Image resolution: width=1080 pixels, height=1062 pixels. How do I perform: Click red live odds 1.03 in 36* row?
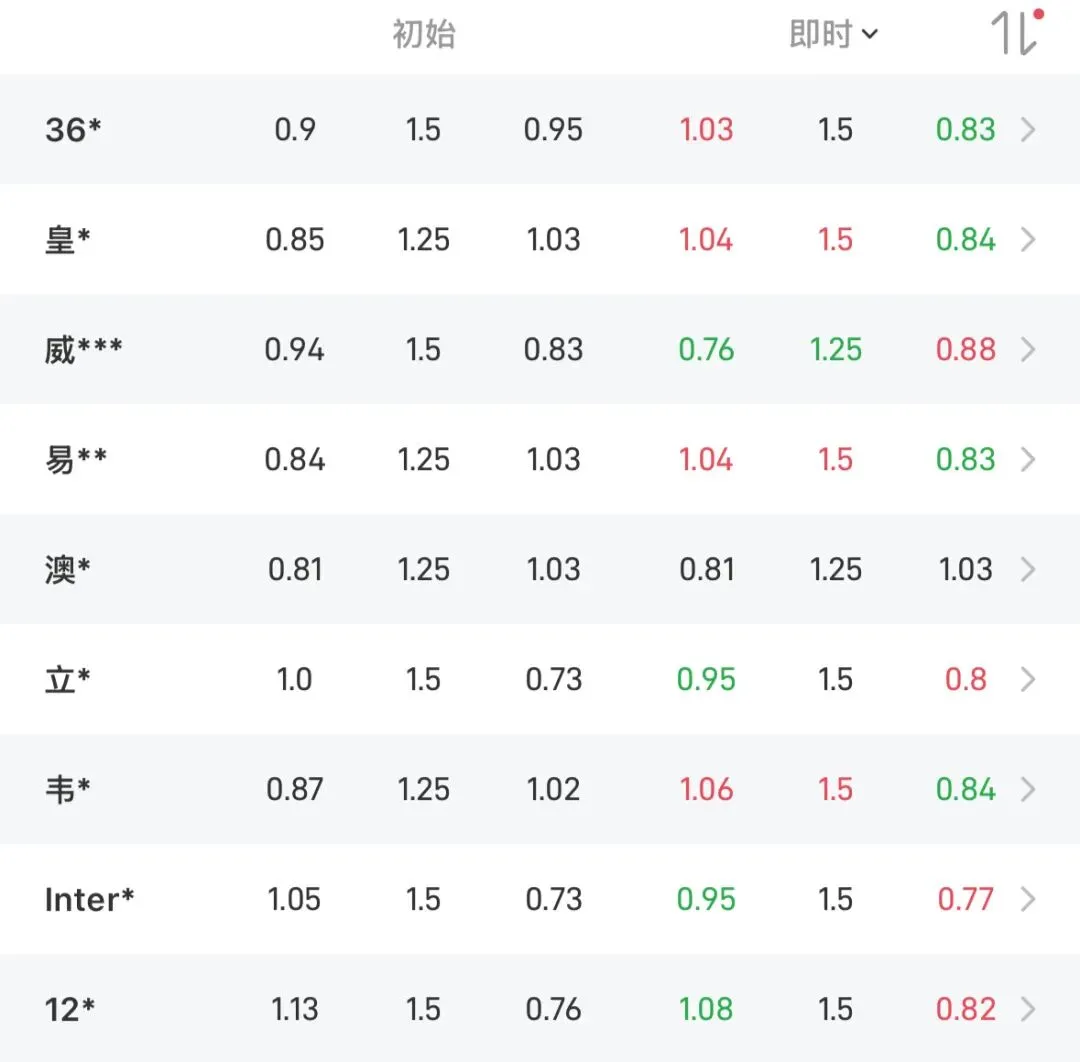click(x=706, y=129)
